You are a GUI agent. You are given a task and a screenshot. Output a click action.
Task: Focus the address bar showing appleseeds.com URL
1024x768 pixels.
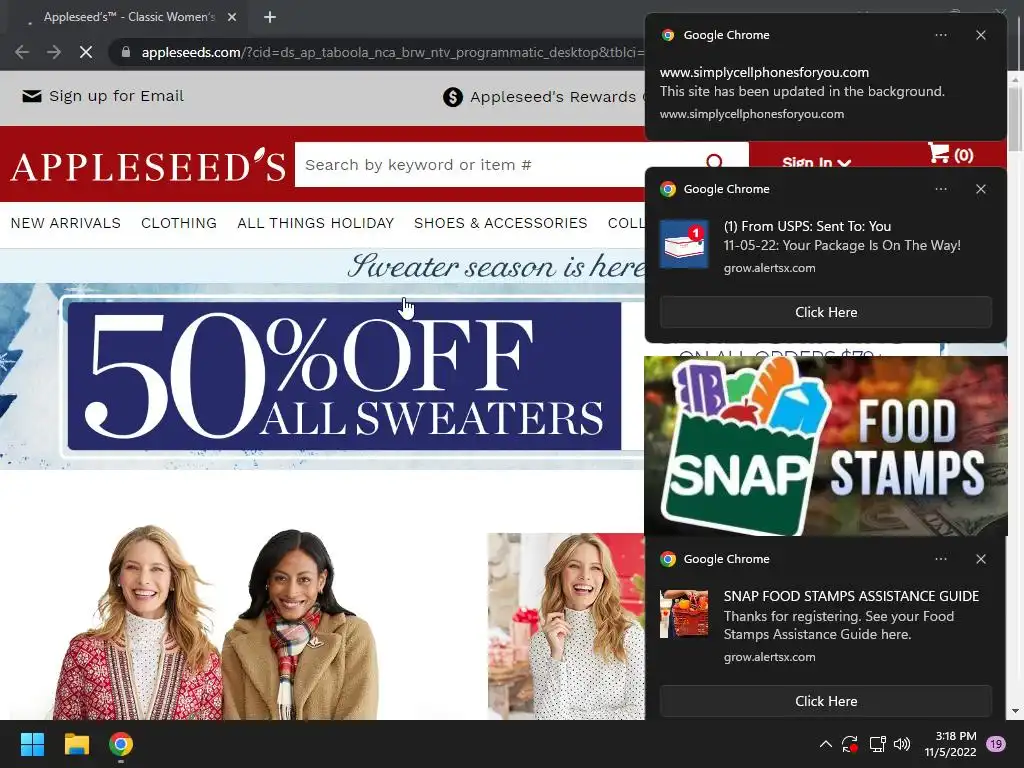tap(392, 52)
